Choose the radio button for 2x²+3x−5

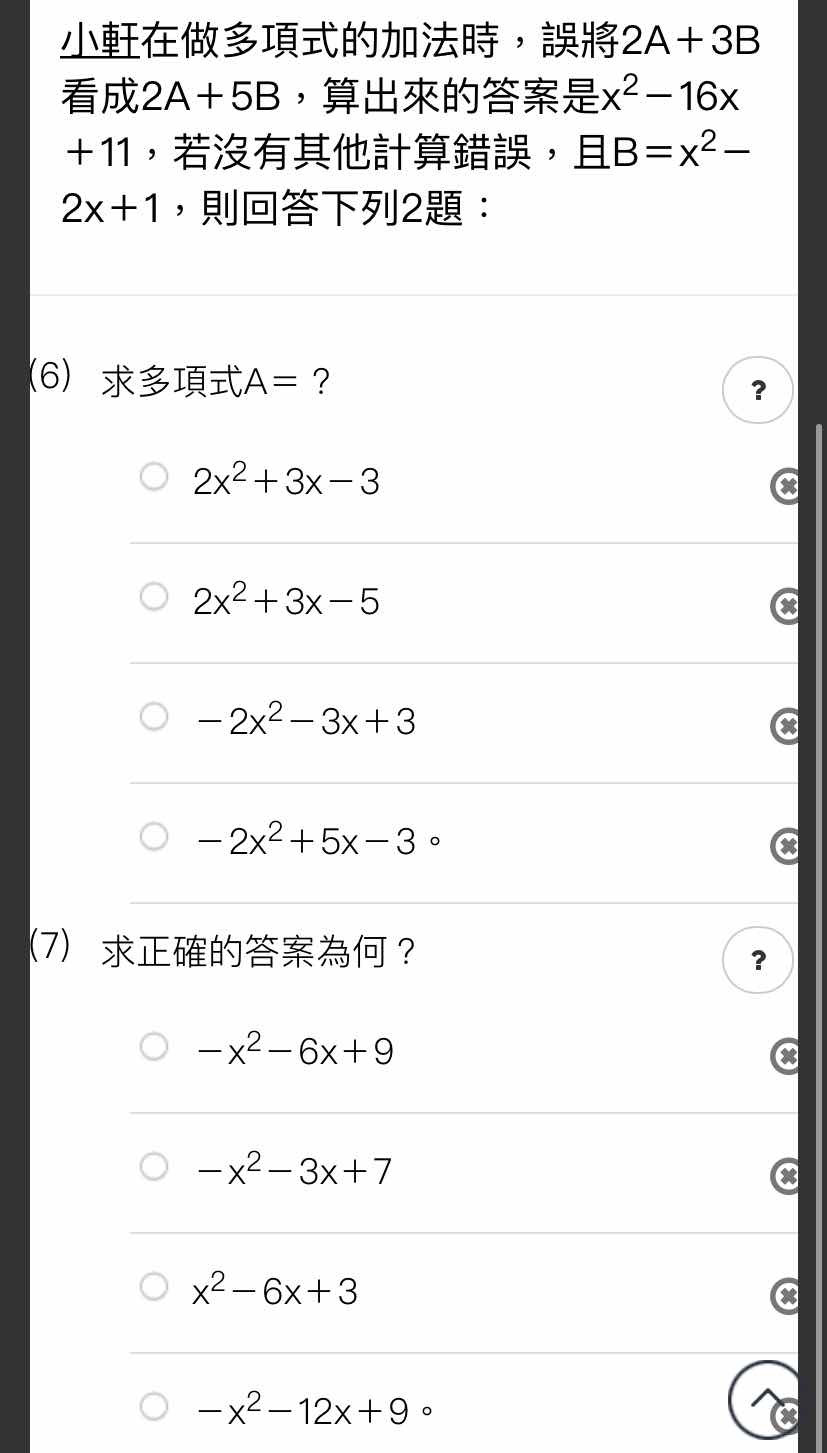154,596
